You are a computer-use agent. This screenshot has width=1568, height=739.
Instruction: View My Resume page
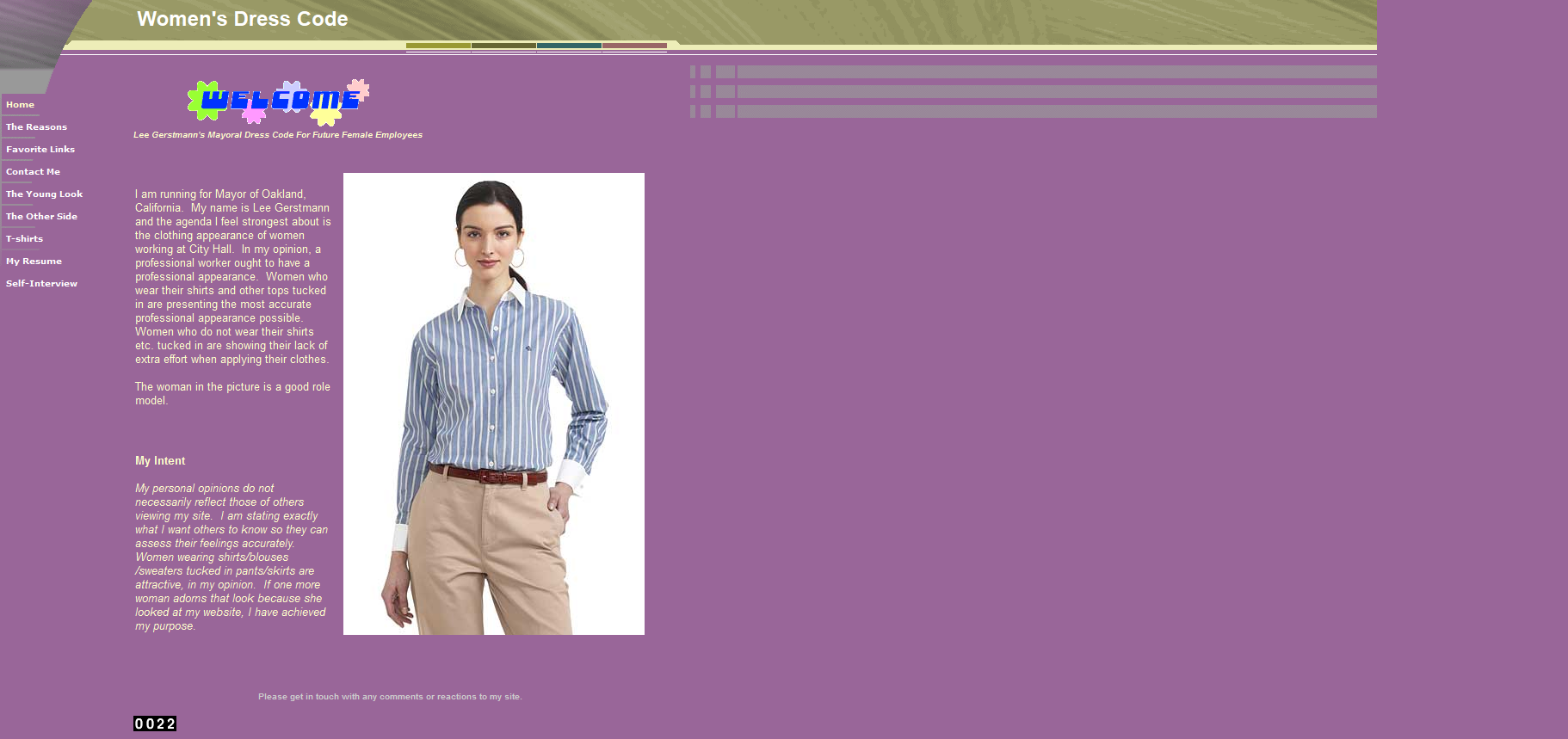click(x=34, y=262)
